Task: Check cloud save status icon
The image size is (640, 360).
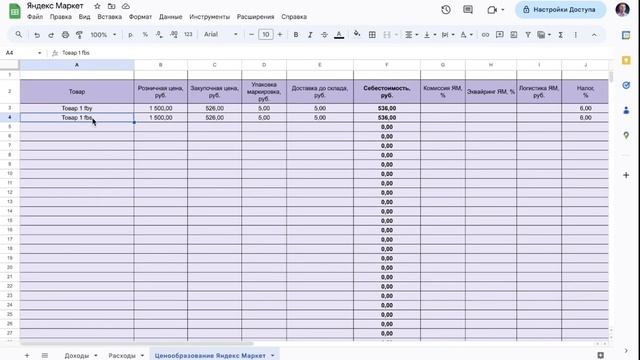Action: pos(126,6)
